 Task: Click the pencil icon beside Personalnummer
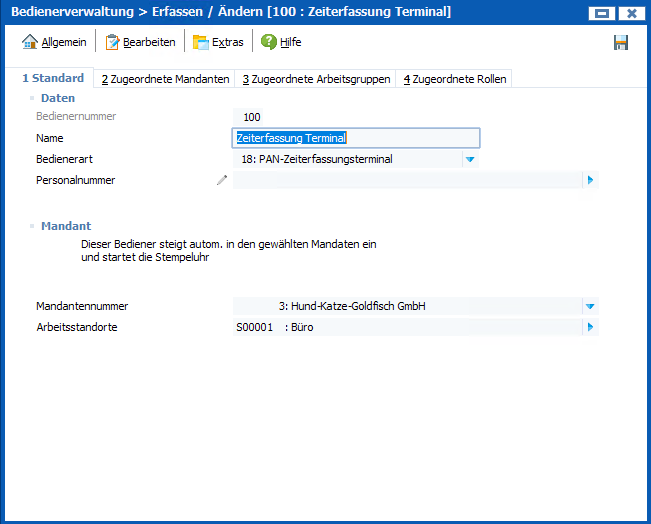[x=222, y=180]
